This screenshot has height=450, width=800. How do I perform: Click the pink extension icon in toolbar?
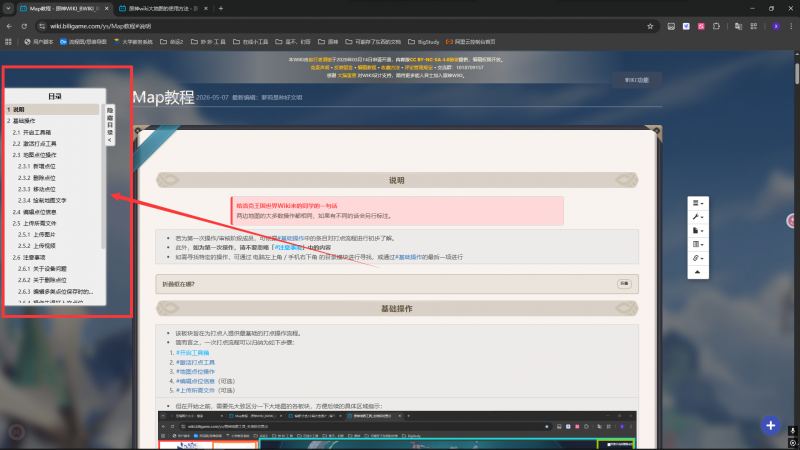coord(701,26)
